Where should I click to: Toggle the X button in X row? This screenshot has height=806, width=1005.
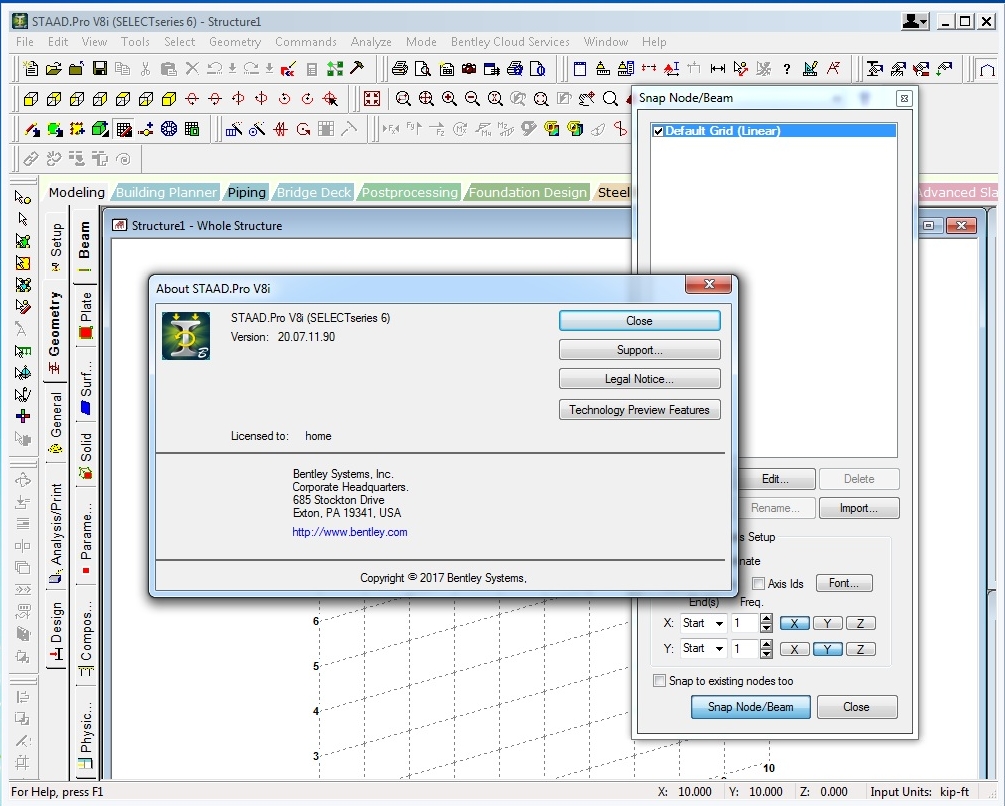coord(794,623)
